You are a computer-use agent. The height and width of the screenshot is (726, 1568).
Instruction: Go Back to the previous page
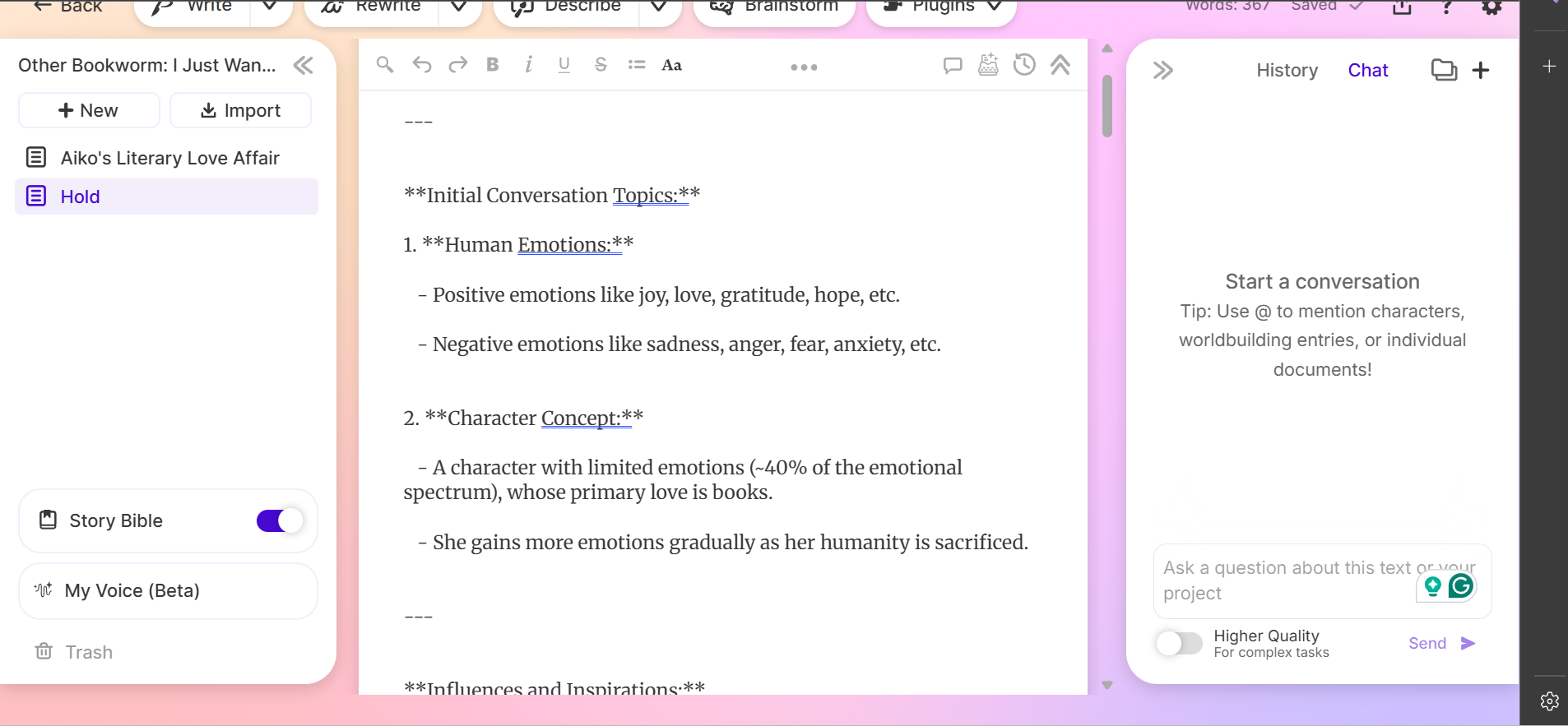(67, 7)
